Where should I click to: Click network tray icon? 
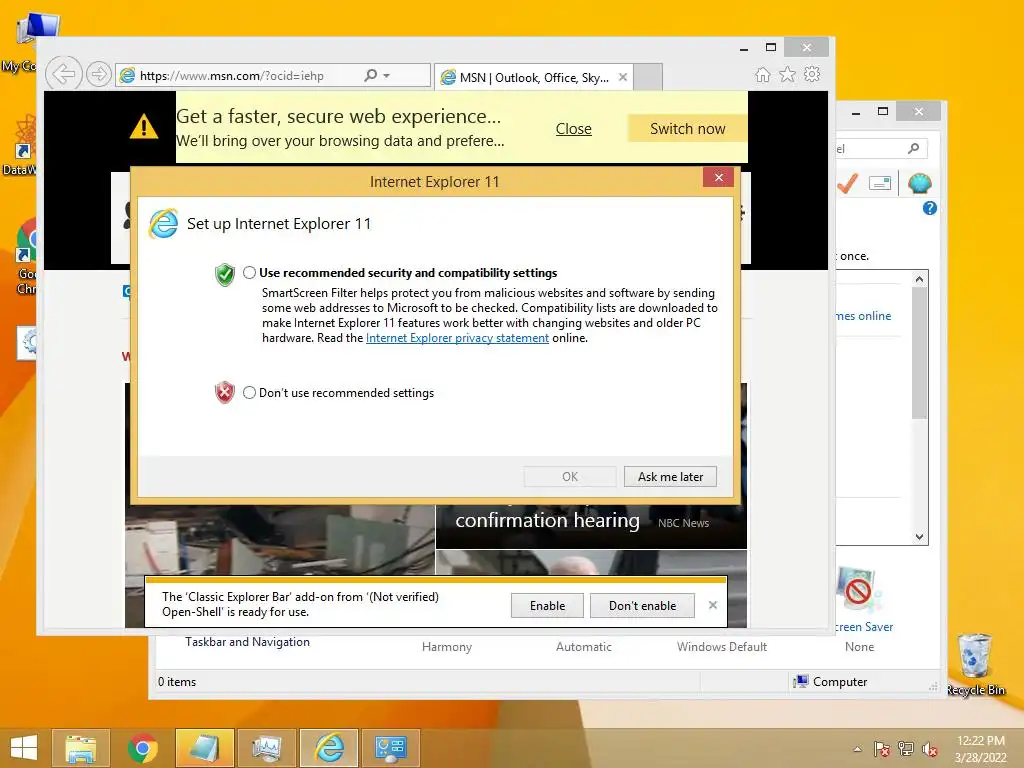click(x=906, y=749)
